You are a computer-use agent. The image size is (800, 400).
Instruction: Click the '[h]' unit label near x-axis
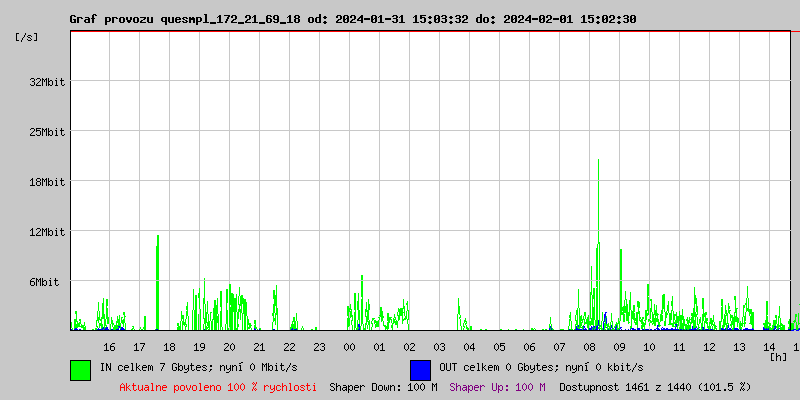(778, 357)
